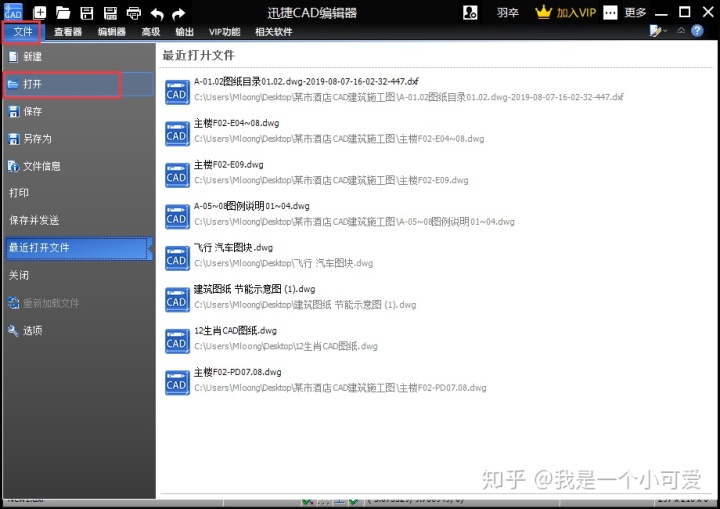
Task: Click the 羽卒 username label
Action: click(507, 12)
